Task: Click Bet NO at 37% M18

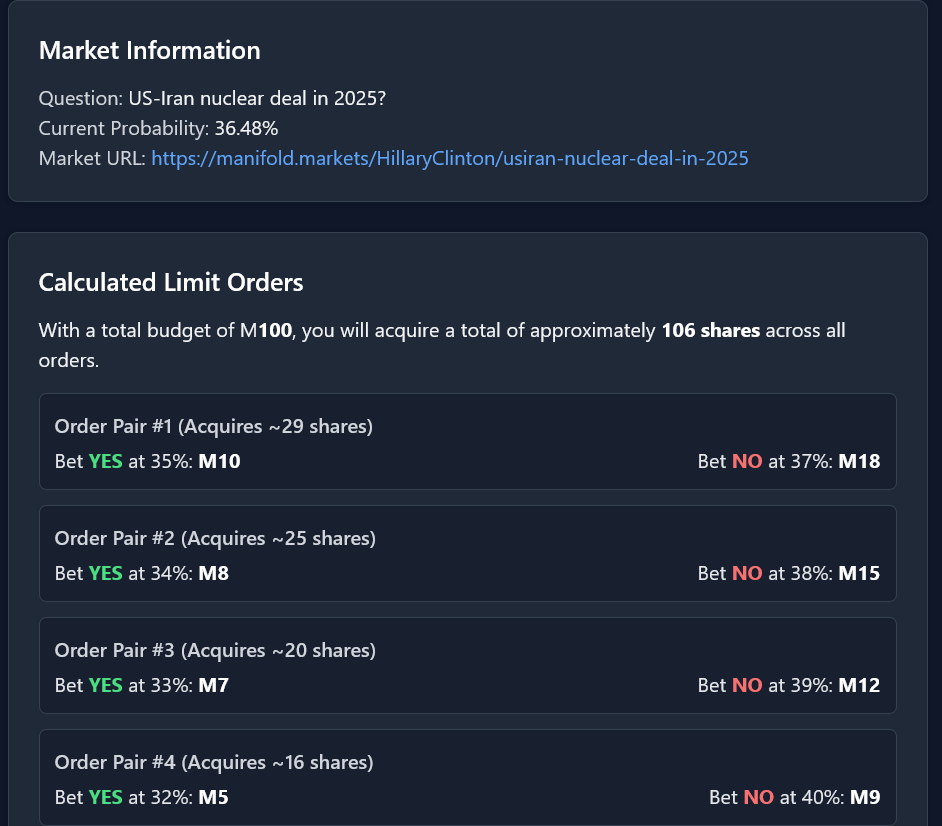Action: (x=789, y=461)
